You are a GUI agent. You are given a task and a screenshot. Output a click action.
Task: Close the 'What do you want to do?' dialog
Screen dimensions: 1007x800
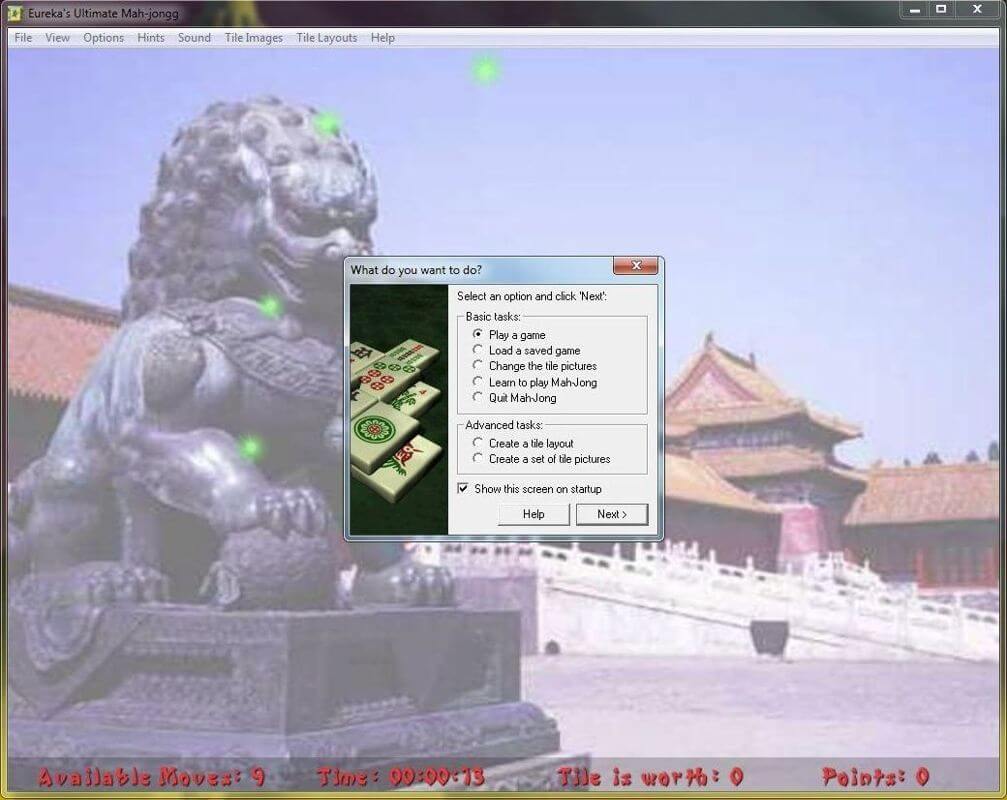coord(635,265)
